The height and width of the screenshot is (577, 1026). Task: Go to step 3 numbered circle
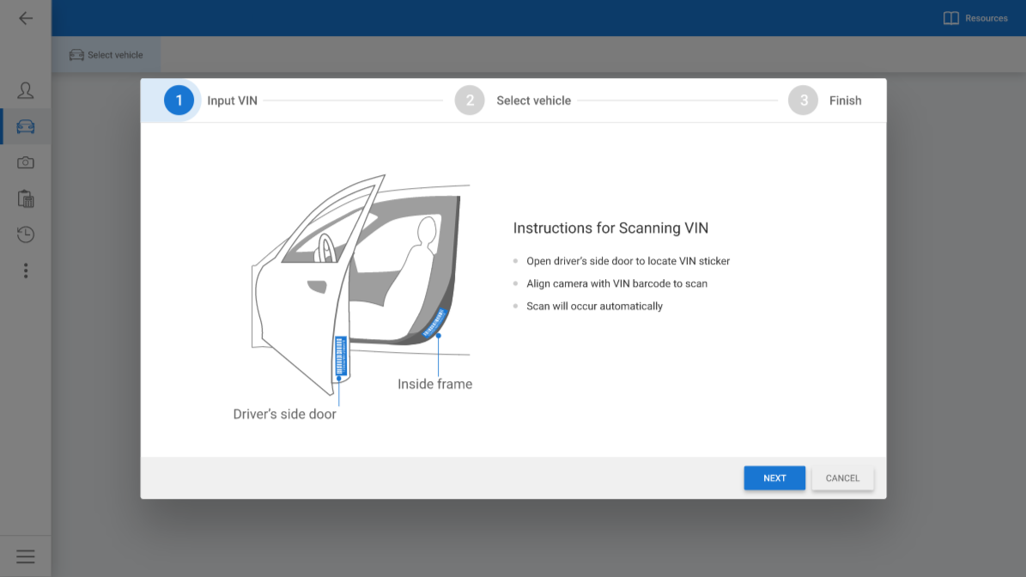pyautogui.click(x=803, y=100)
